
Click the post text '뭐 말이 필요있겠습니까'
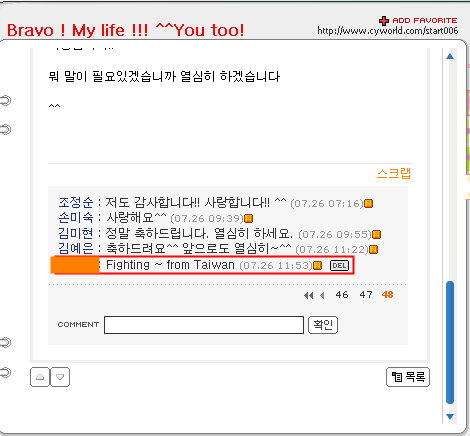click(112, 77)
